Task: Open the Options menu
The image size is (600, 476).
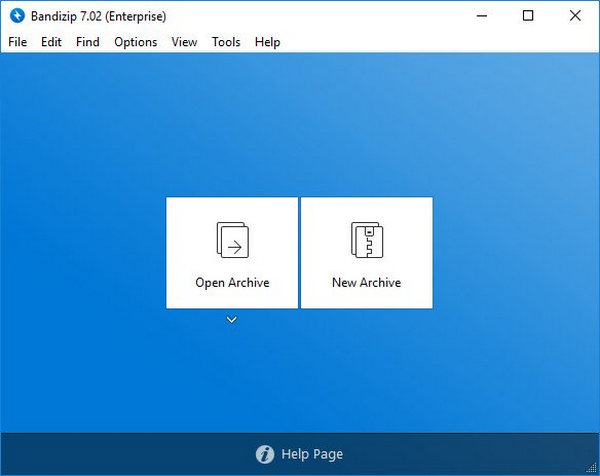Action: click(136, 42)
